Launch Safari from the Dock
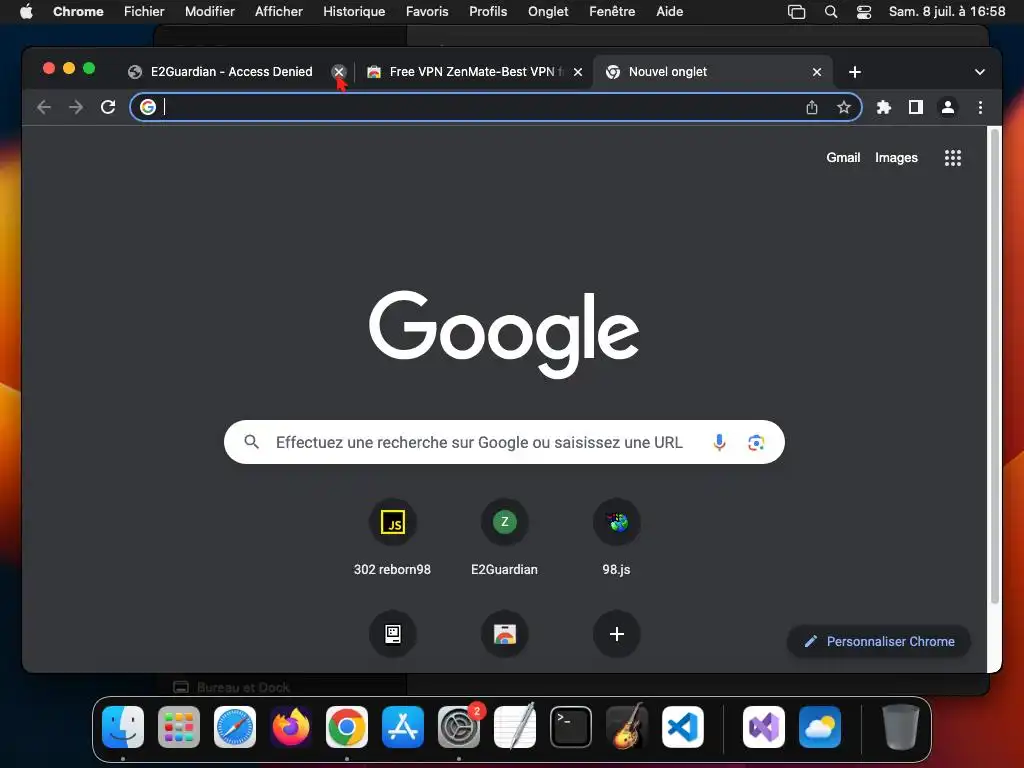1024x768 pixels. (x=234, y=727)
